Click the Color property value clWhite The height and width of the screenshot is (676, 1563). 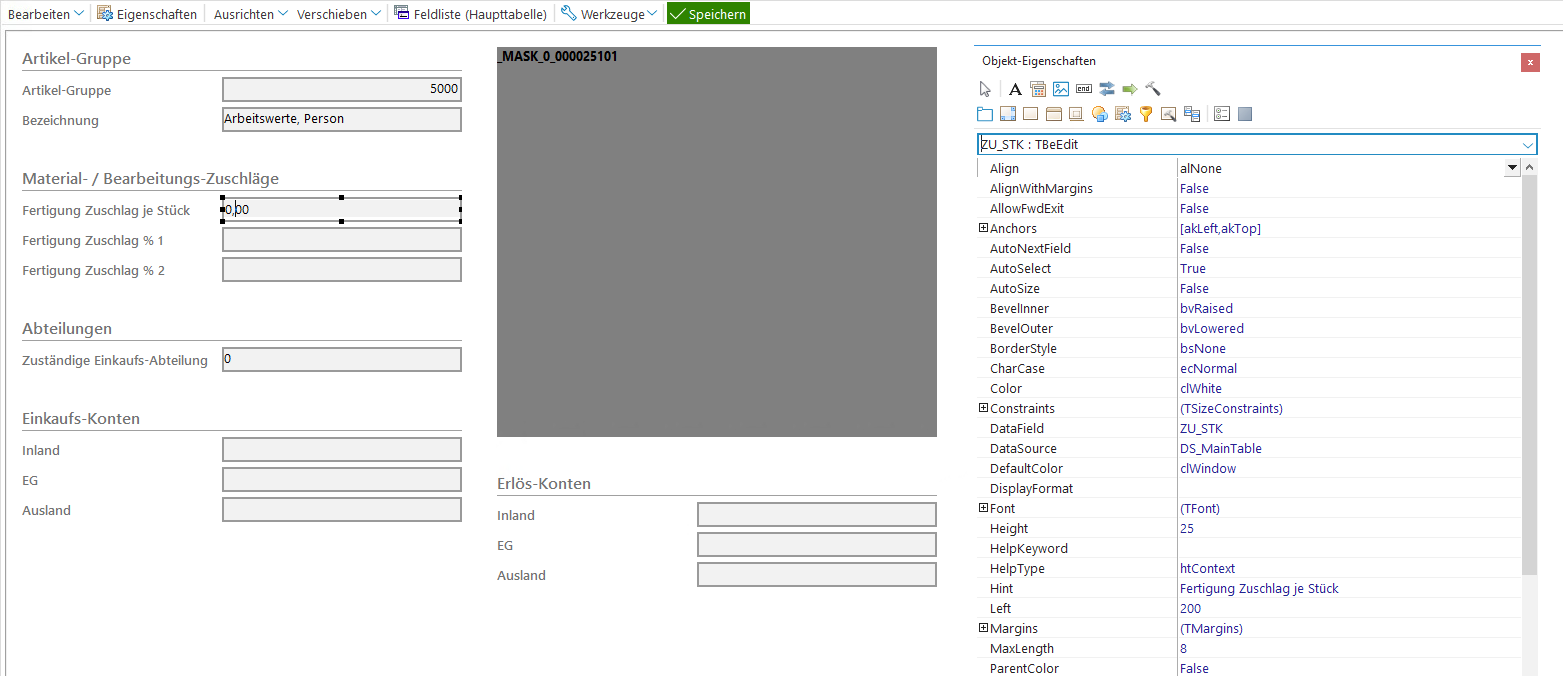1200,388
